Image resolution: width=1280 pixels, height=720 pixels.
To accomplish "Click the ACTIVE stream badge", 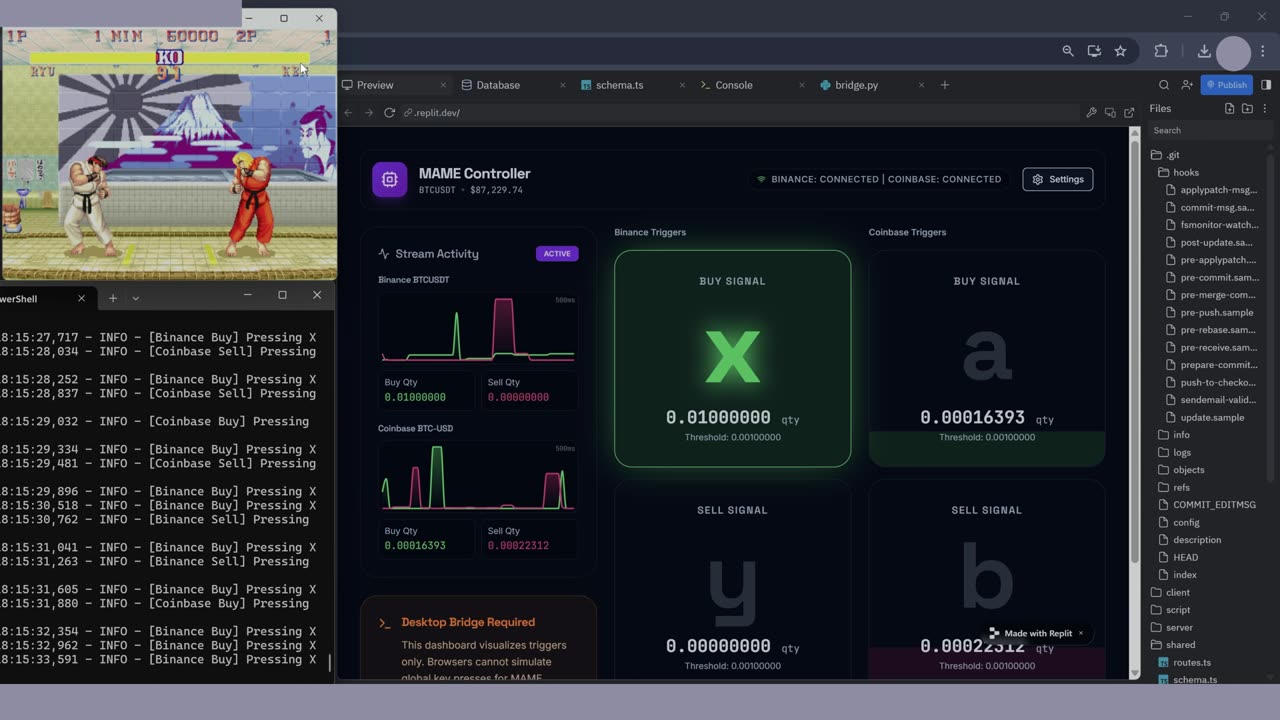I will coord(557,253).
